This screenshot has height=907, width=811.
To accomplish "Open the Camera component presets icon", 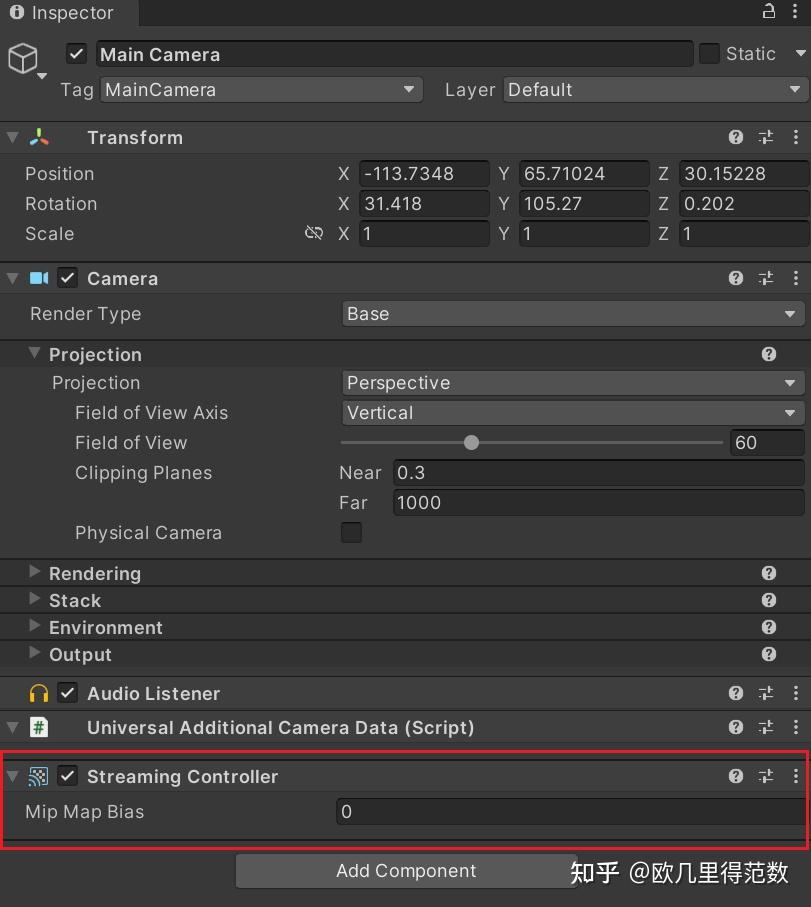I will (766, 278).
